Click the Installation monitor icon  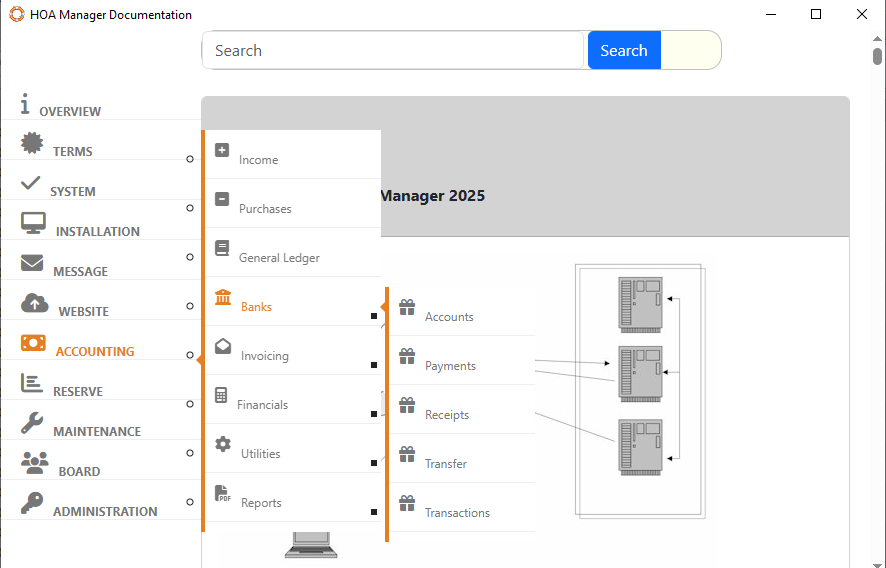click(x=33, y=224)
